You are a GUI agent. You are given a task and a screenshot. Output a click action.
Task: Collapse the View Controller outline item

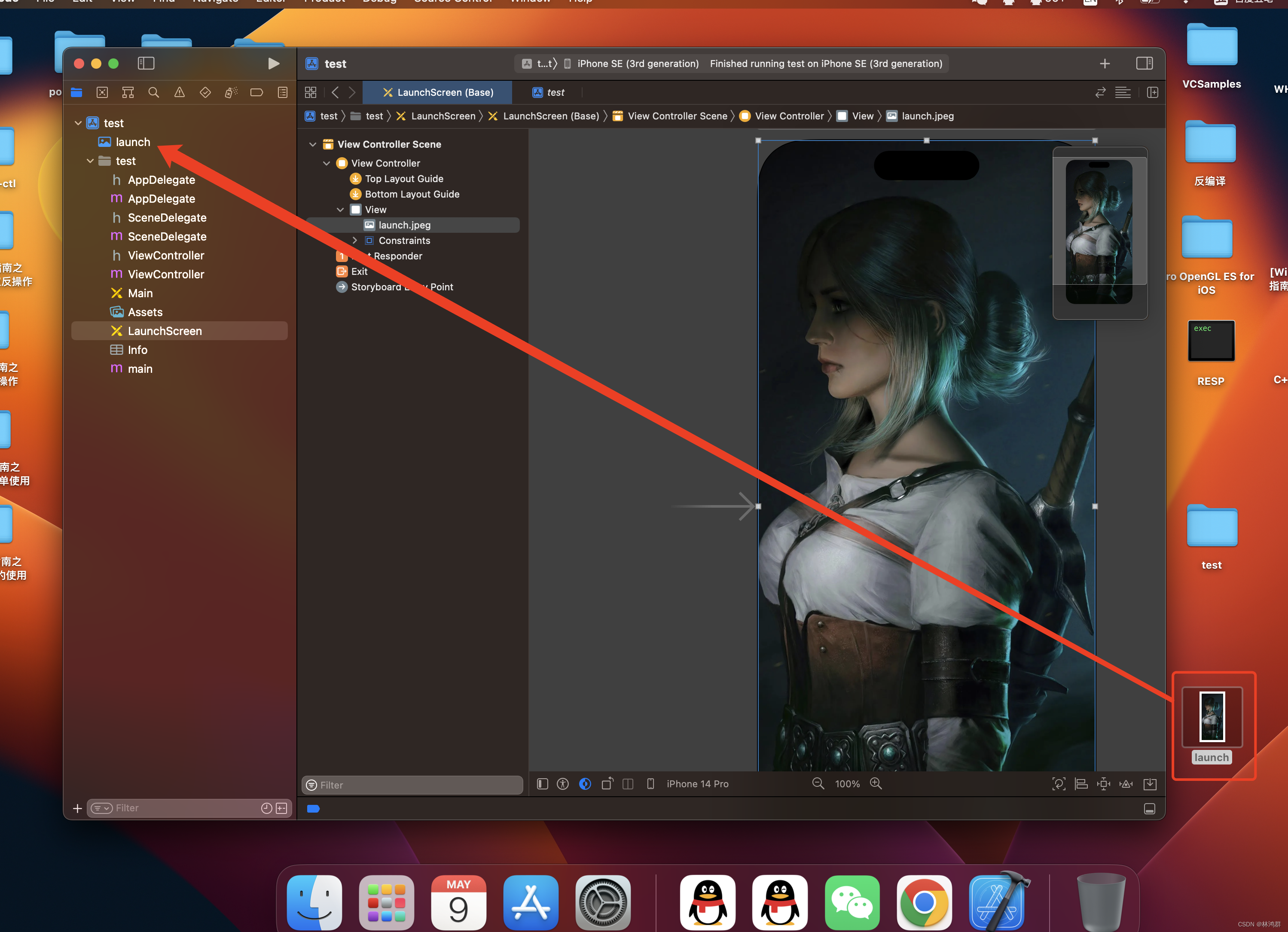pos(327,164)
